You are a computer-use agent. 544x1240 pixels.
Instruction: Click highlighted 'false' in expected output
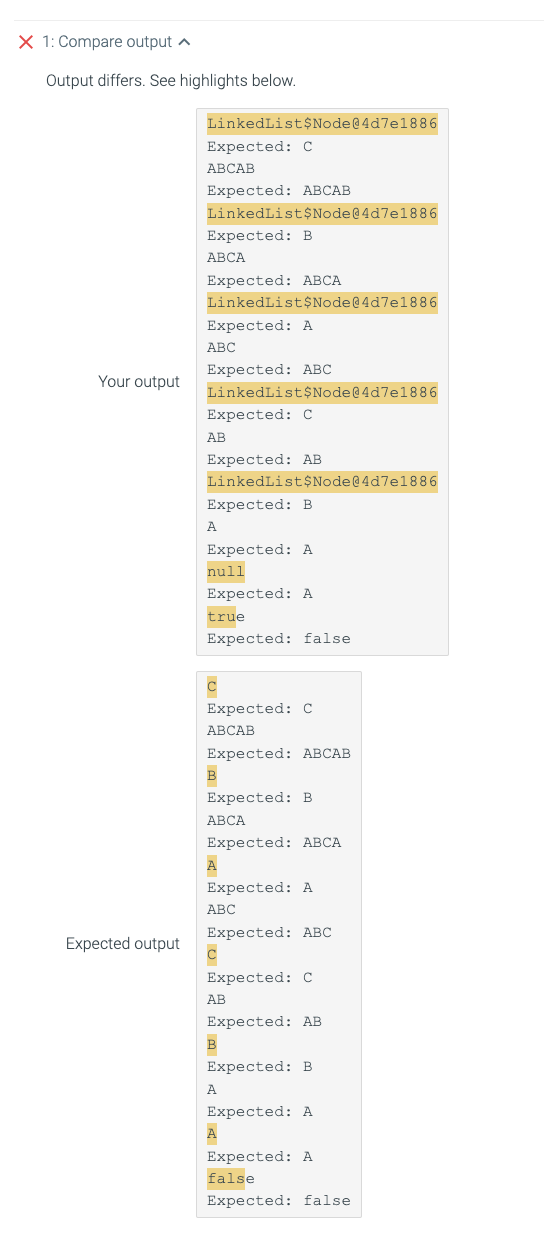click(226, 1178)
